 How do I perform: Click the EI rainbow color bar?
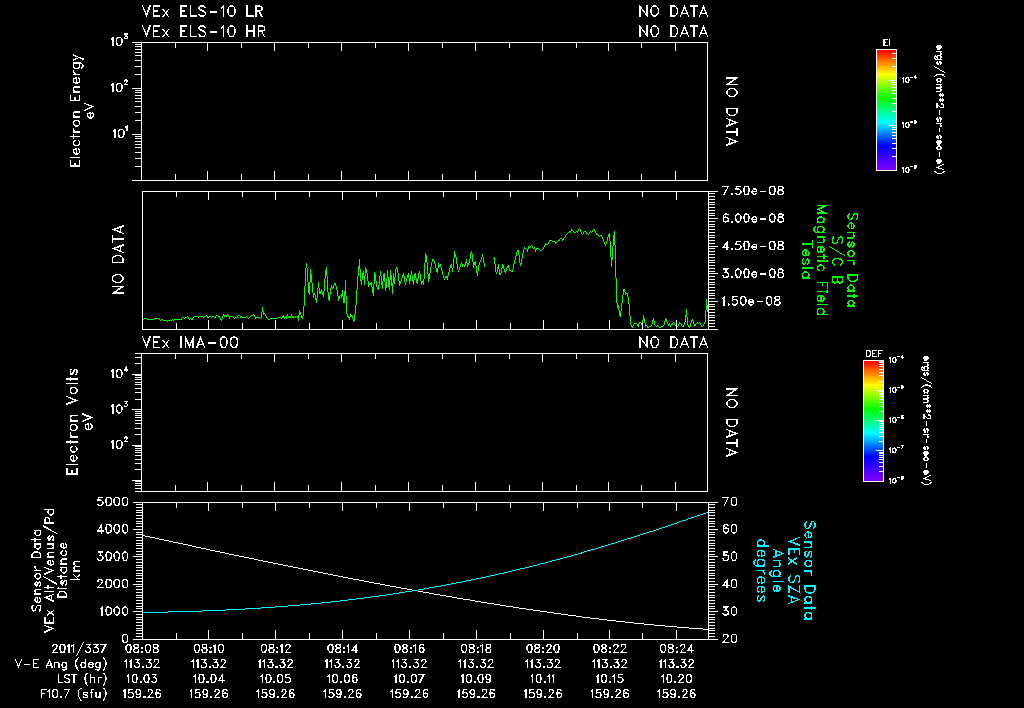click(886, 110)
